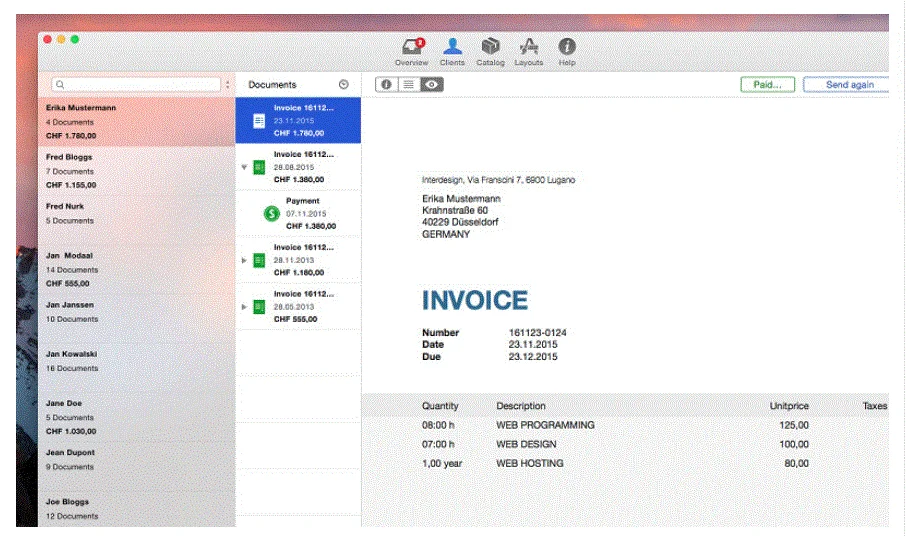906x536 pixels.
Task: Click the WEB HOSTING line item
Action: tap(529, 463)
